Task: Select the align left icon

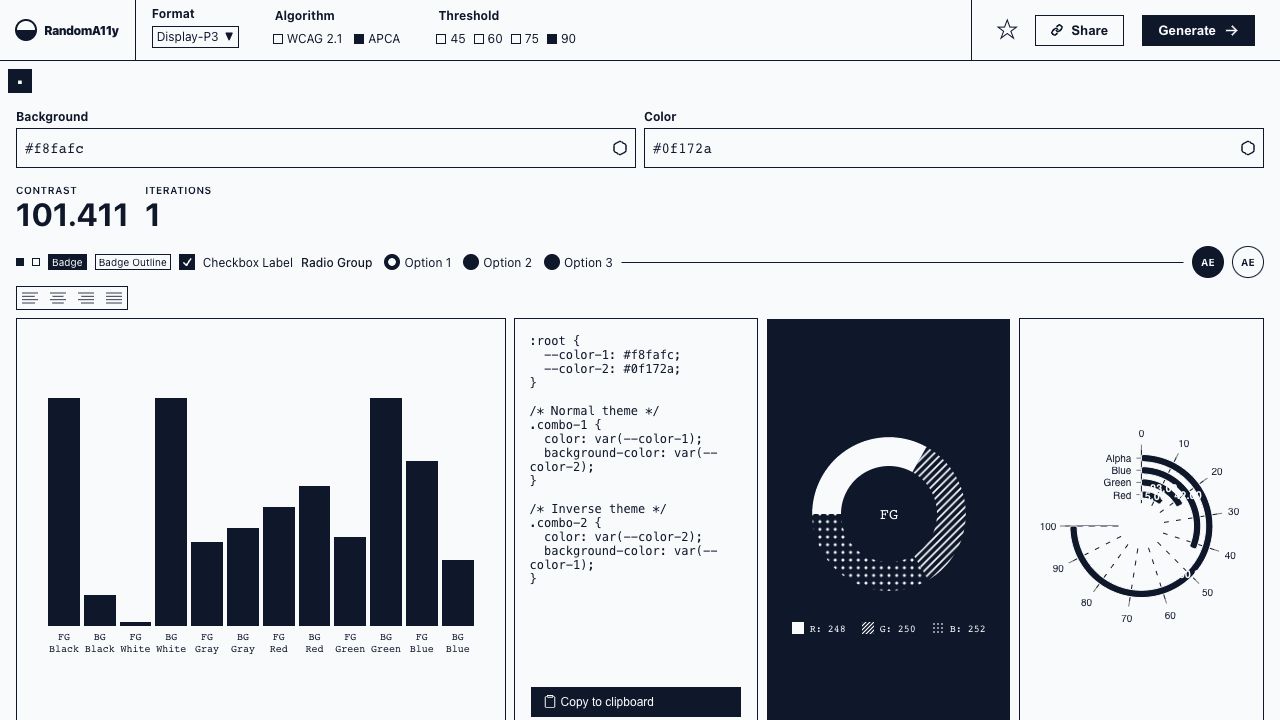Action: (31, 298)
